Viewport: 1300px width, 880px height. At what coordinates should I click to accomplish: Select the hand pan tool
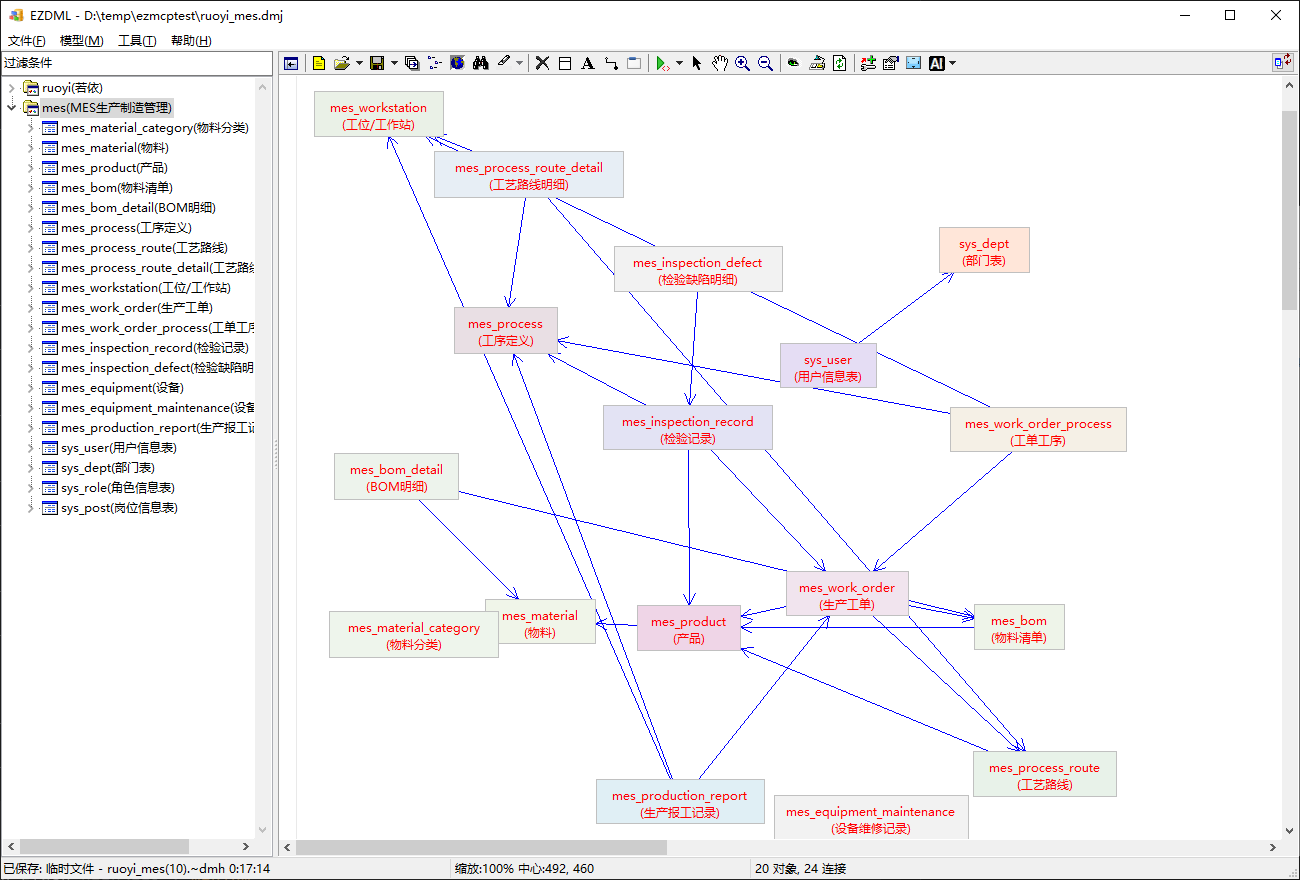point(719,63)
